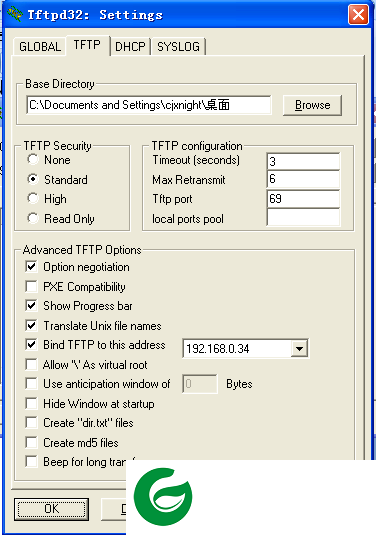Click the Base Directory path field
This screenshot has height=535, width=376.
149,105
